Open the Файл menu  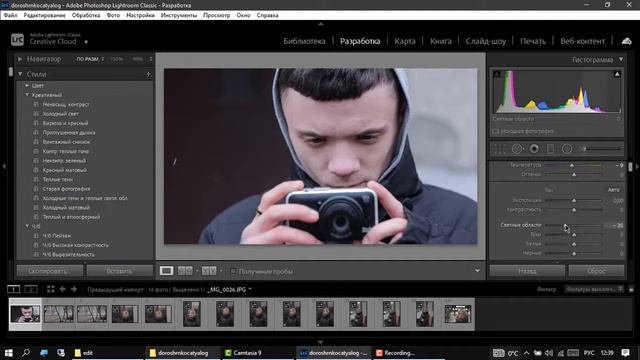[10, 15]
